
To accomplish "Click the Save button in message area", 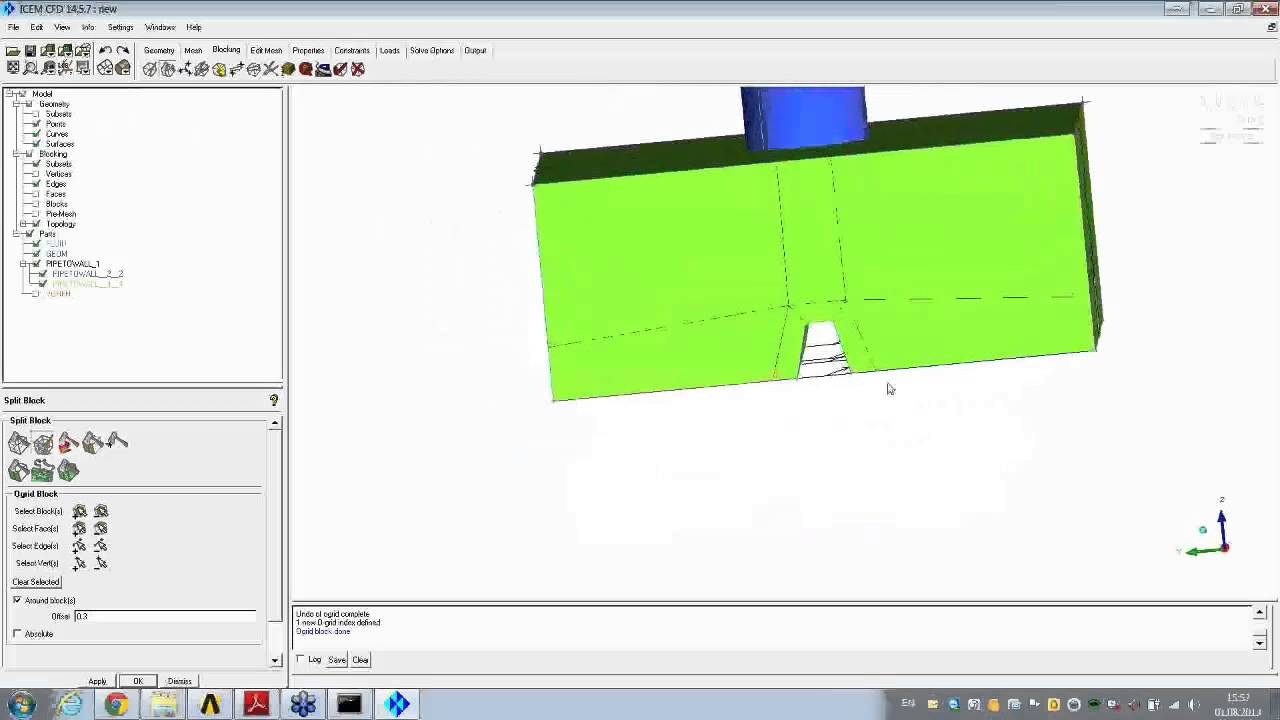I will pyautogui.click(x=337, y=659).
